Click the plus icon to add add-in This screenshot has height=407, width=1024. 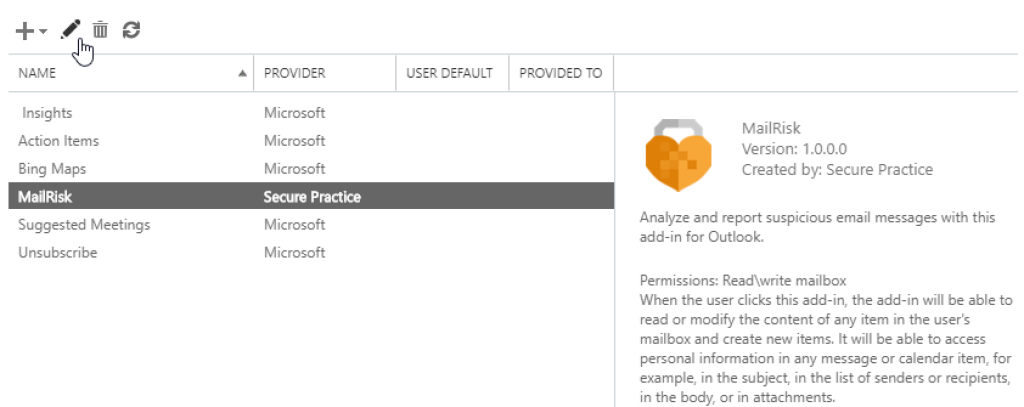[26, 31]
